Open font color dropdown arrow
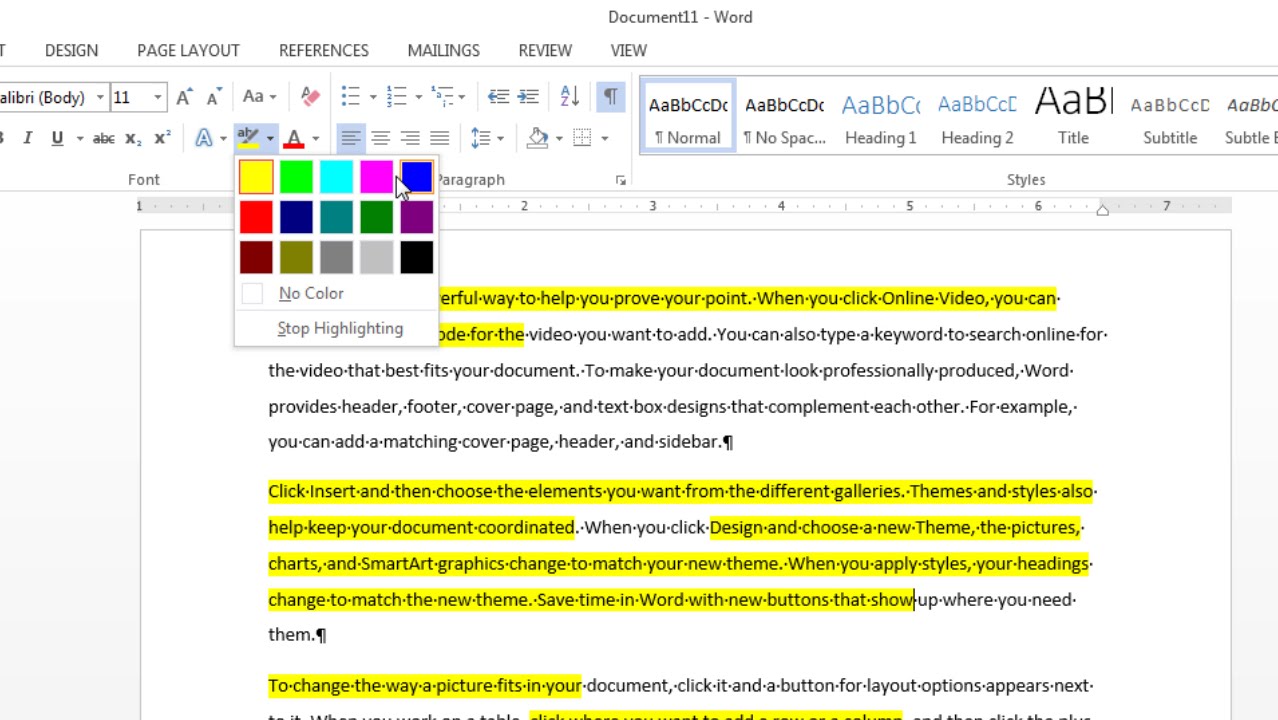 pyautogui.click(x=315, y=138)
